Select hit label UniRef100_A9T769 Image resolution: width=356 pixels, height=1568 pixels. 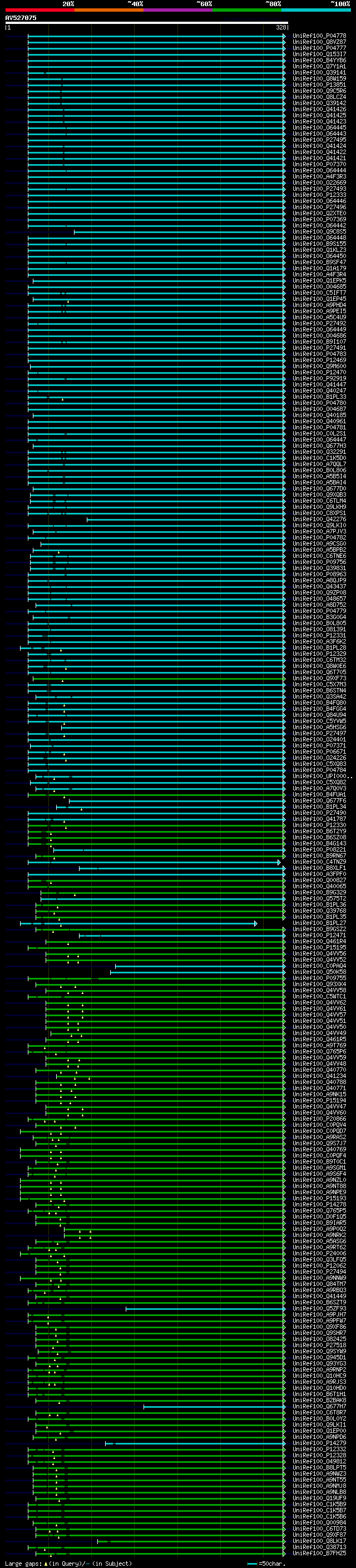[319, 1045]
